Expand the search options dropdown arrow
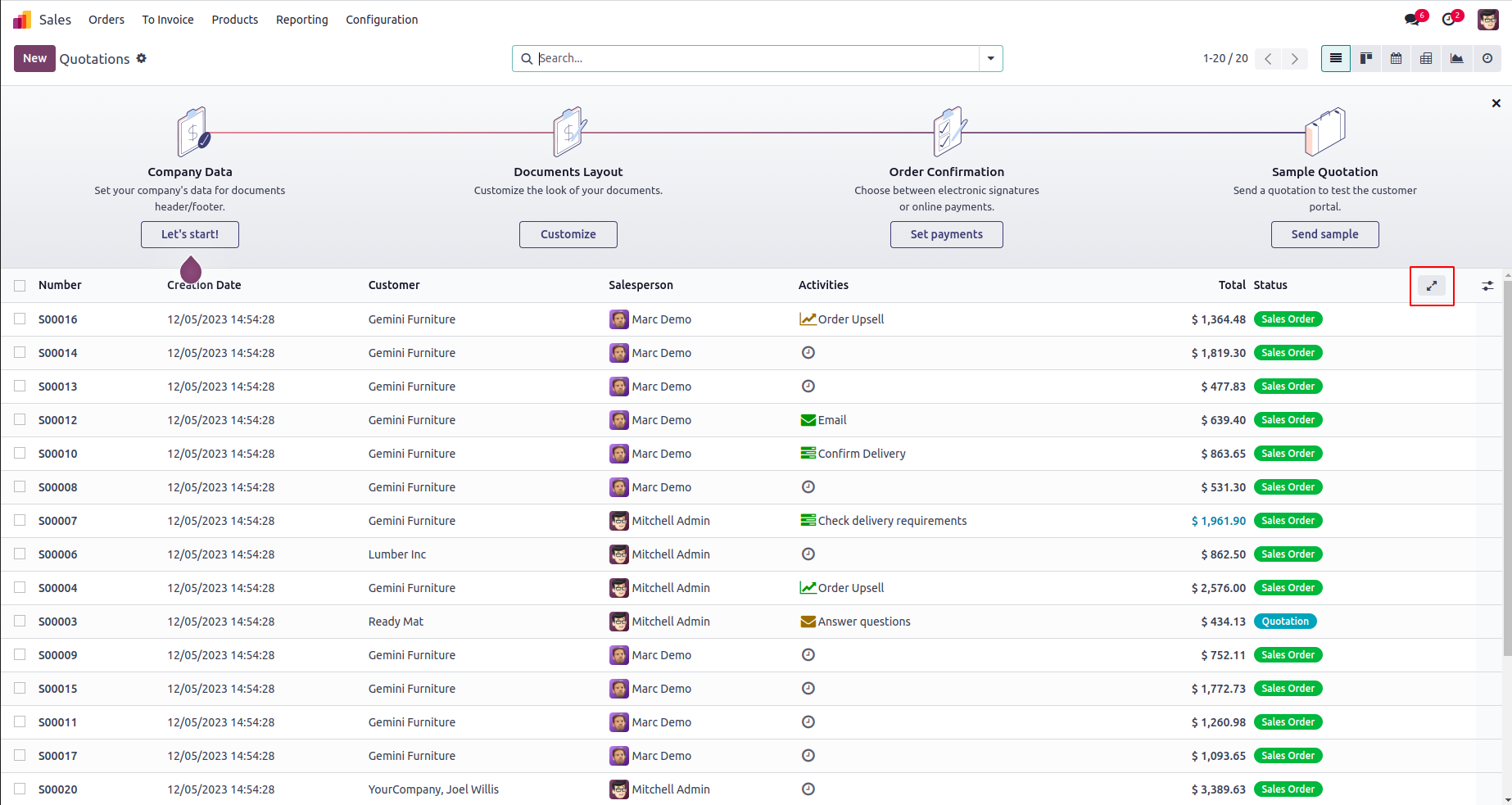Viewport: 1512px width, 805px height. pyautogui.click(x=991, y=58)
